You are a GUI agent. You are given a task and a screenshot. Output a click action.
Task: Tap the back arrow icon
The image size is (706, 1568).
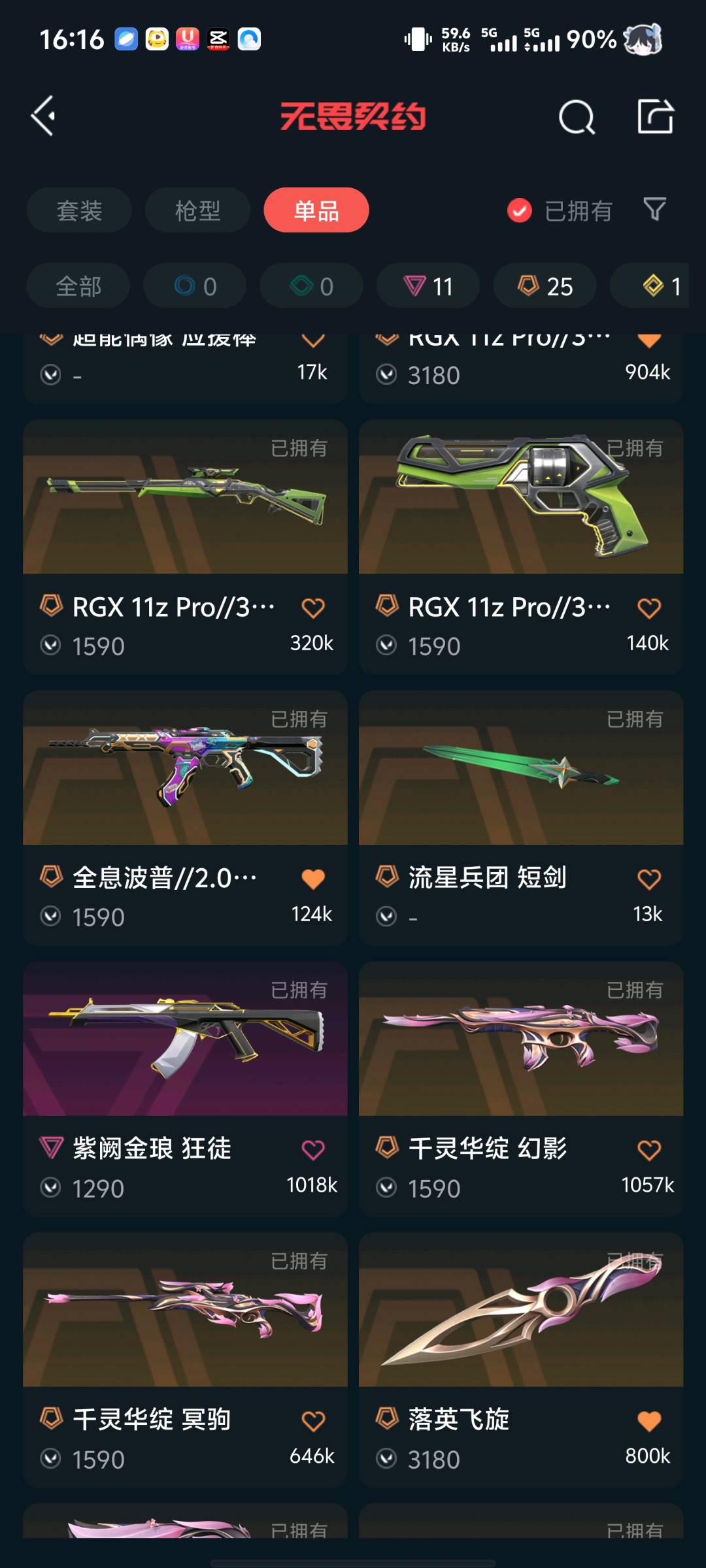pyautogui.click(x=43, y=116)
